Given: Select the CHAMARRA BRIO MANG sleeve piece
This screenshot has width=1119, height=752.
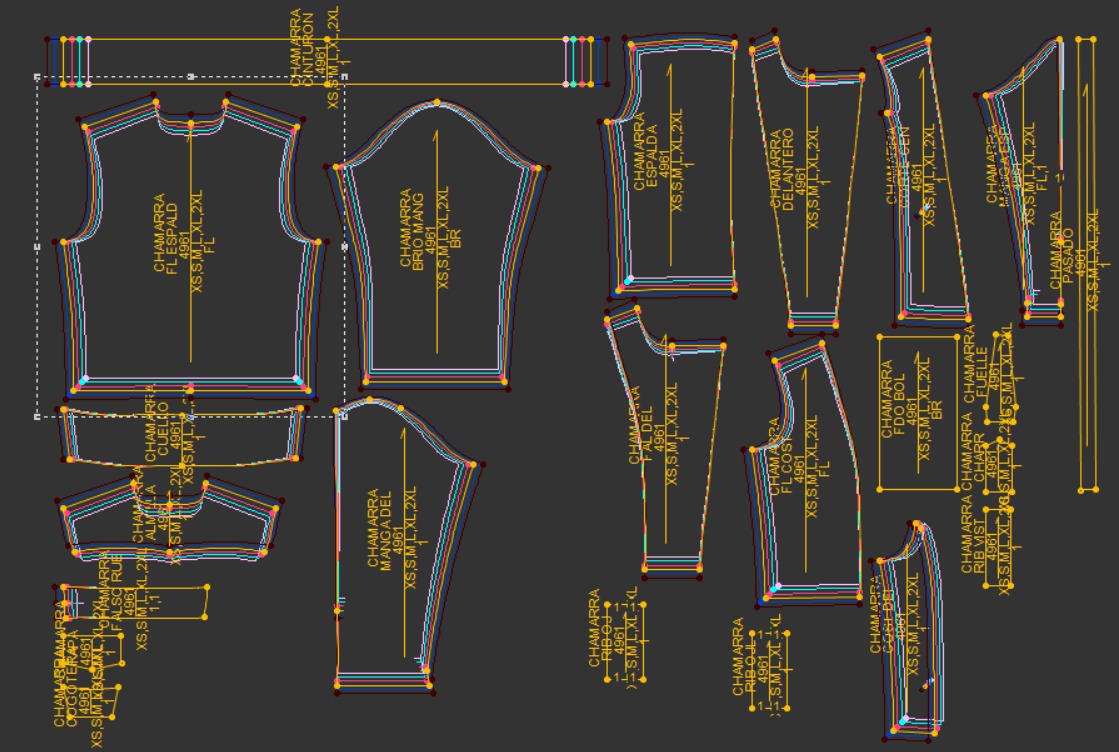Looking at the screenshot, I should pyautogui.click(x=437, y=246).
